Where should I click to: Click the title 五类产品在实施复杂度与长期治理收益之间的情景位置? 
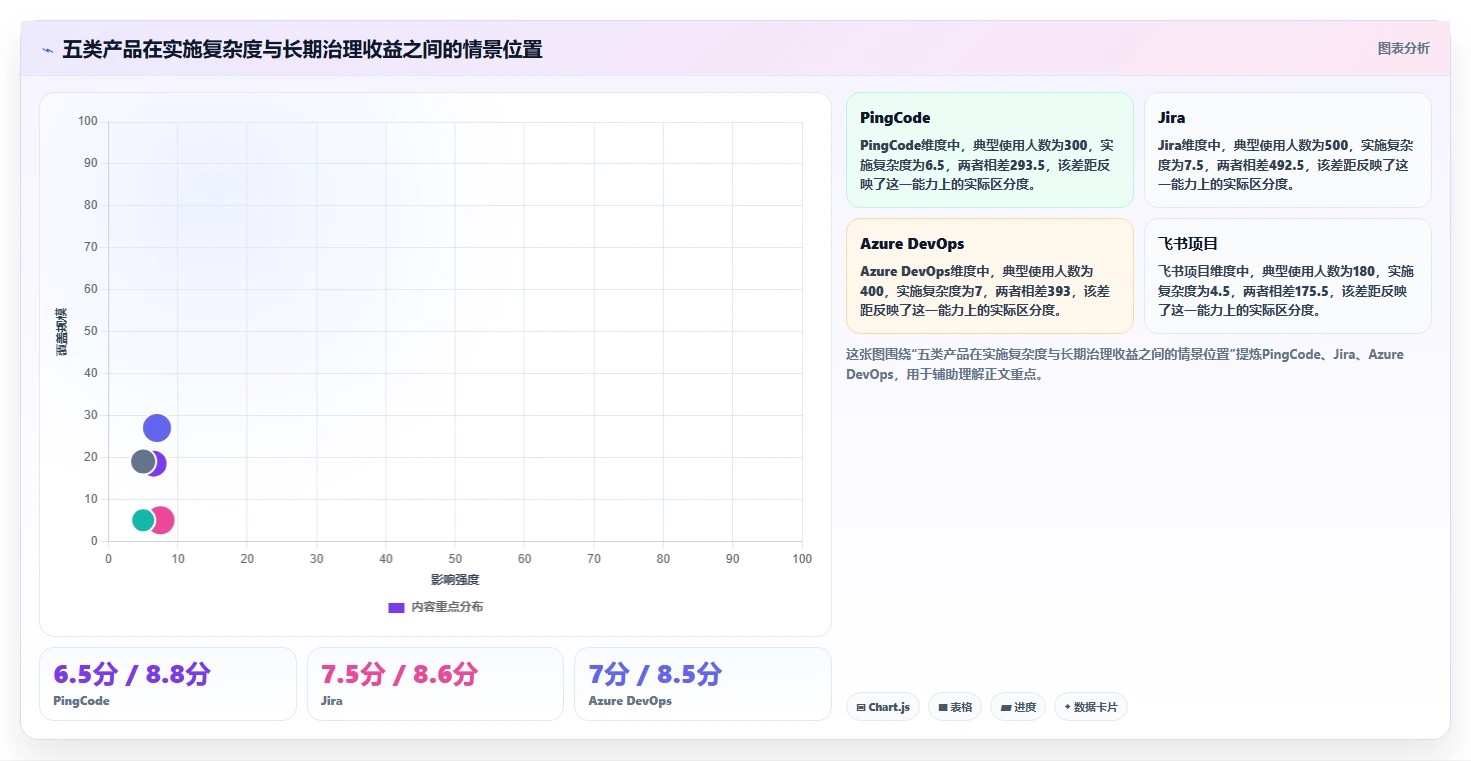point(302,50)
